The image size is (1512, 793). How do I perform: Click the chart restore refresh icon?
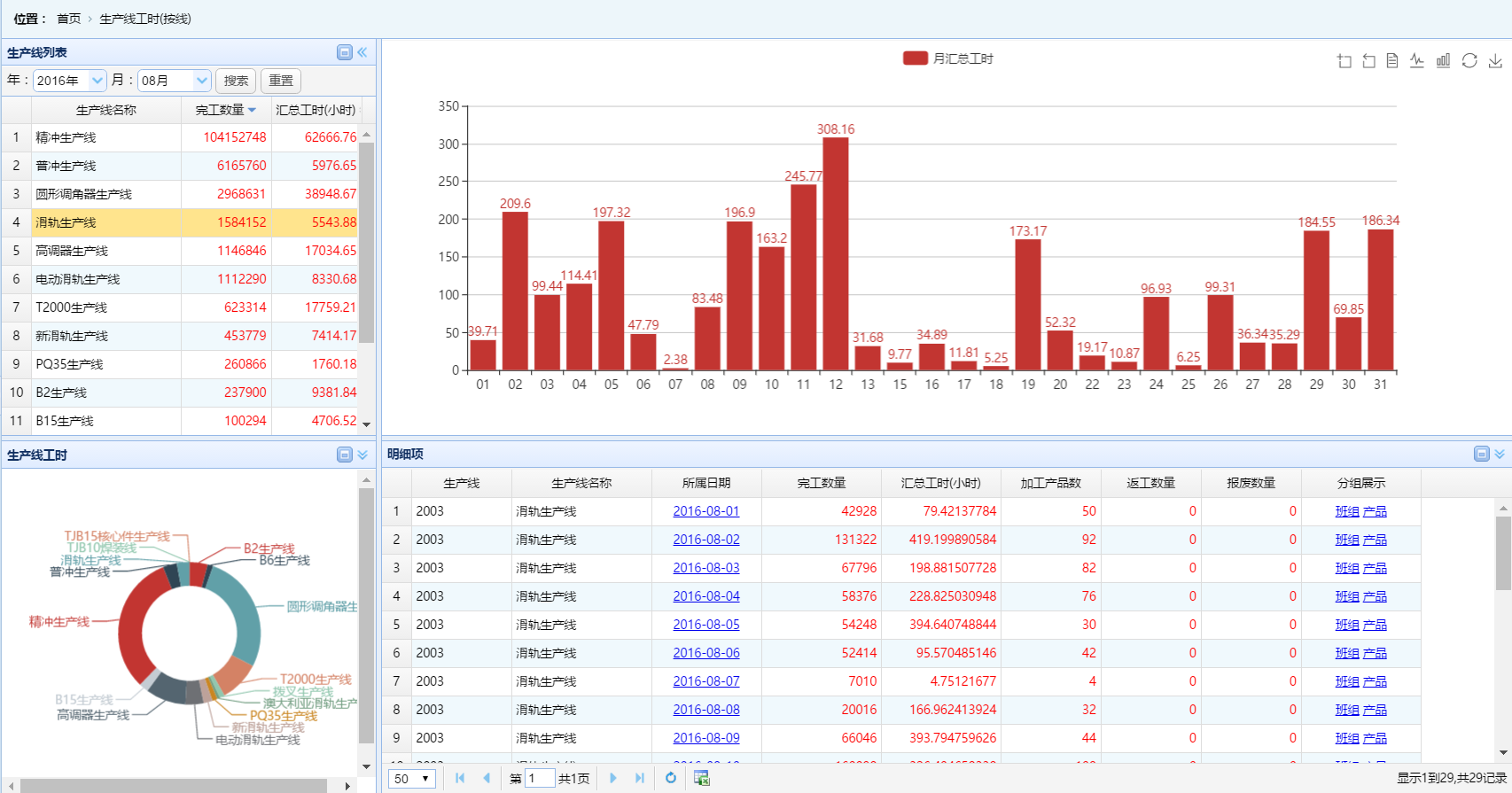[1469, 61]
